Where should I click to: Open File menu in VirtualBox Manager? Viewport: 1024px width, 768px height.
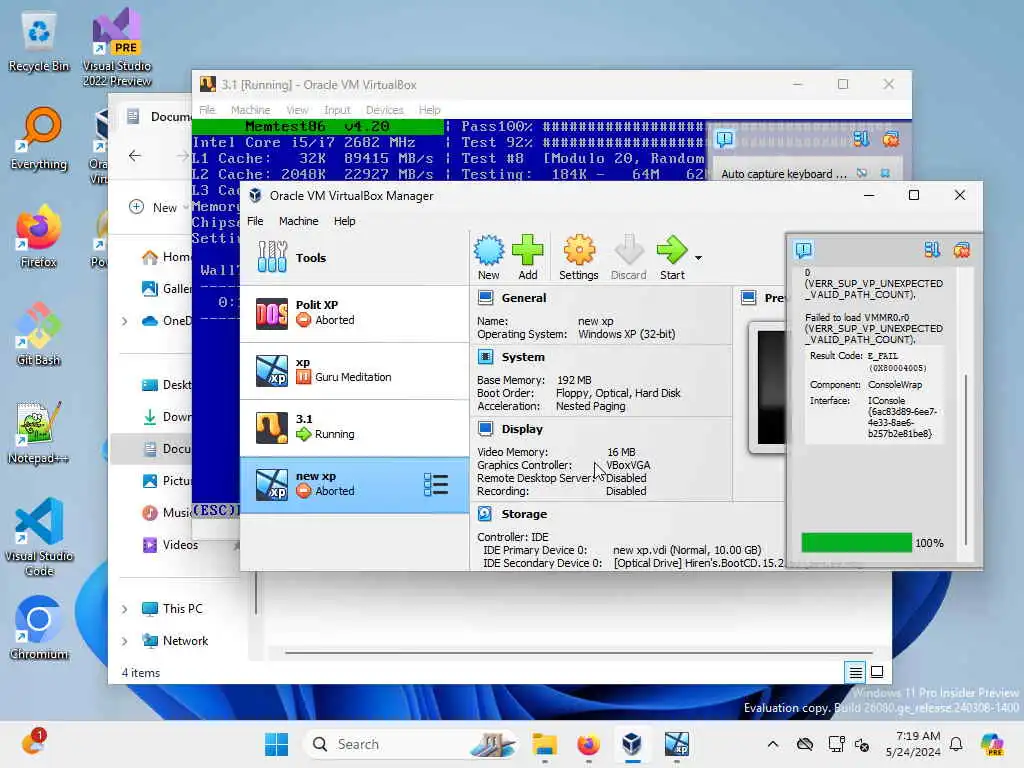[255, 221]
